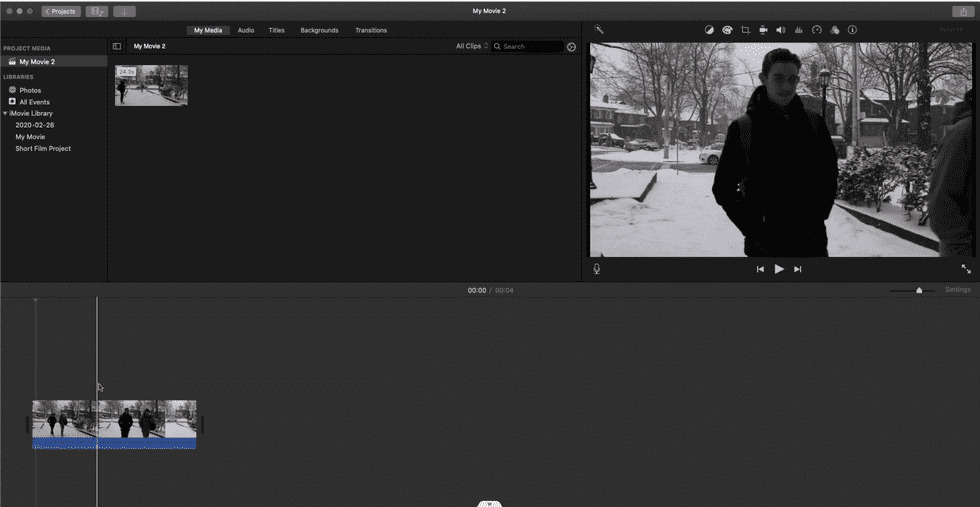Open the stabilization camera tool
Viewport: 980px width, 507px height.
[x=763, y=30]
